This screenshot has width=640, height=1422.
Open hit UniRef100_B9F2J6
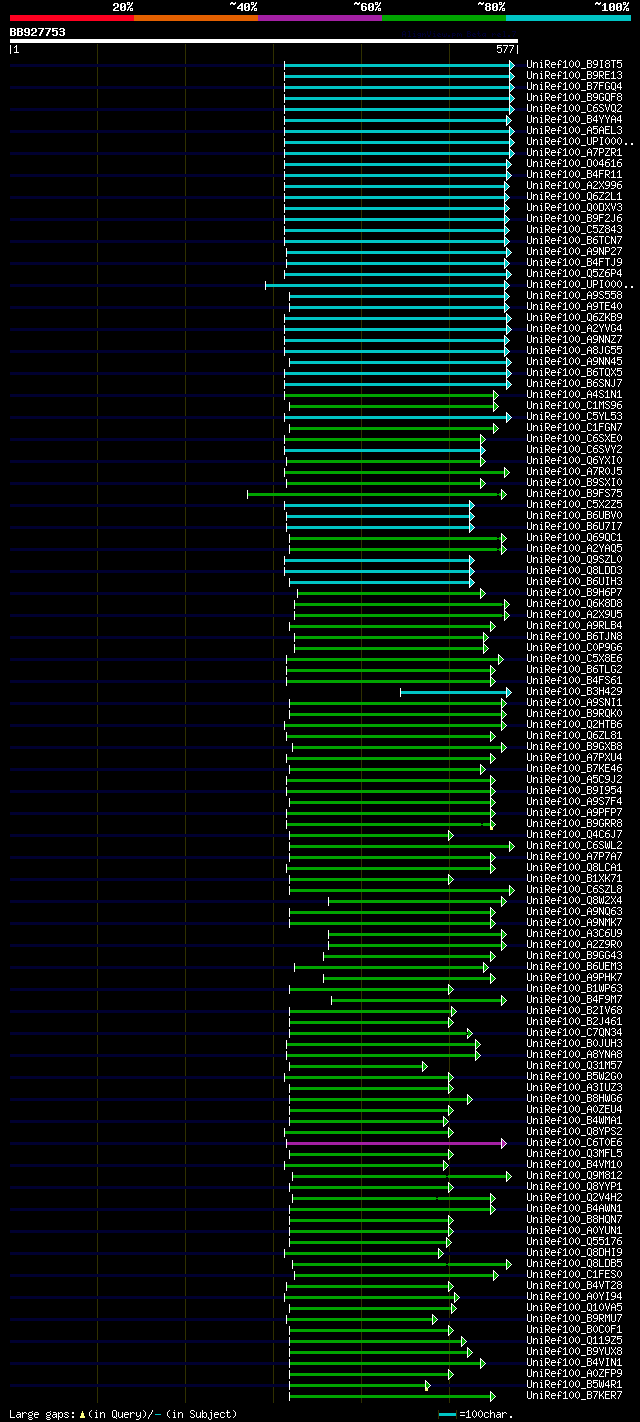[574, 218]
